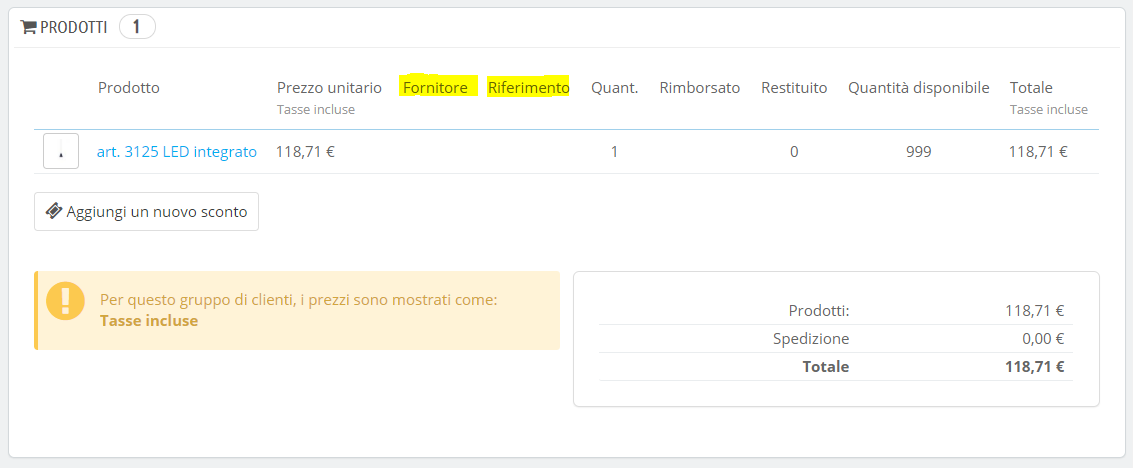Image resolution: width=1133 pixels, height=468 pixels.
Task: Click the 'Quant.' column header
Action: (614, 88)
